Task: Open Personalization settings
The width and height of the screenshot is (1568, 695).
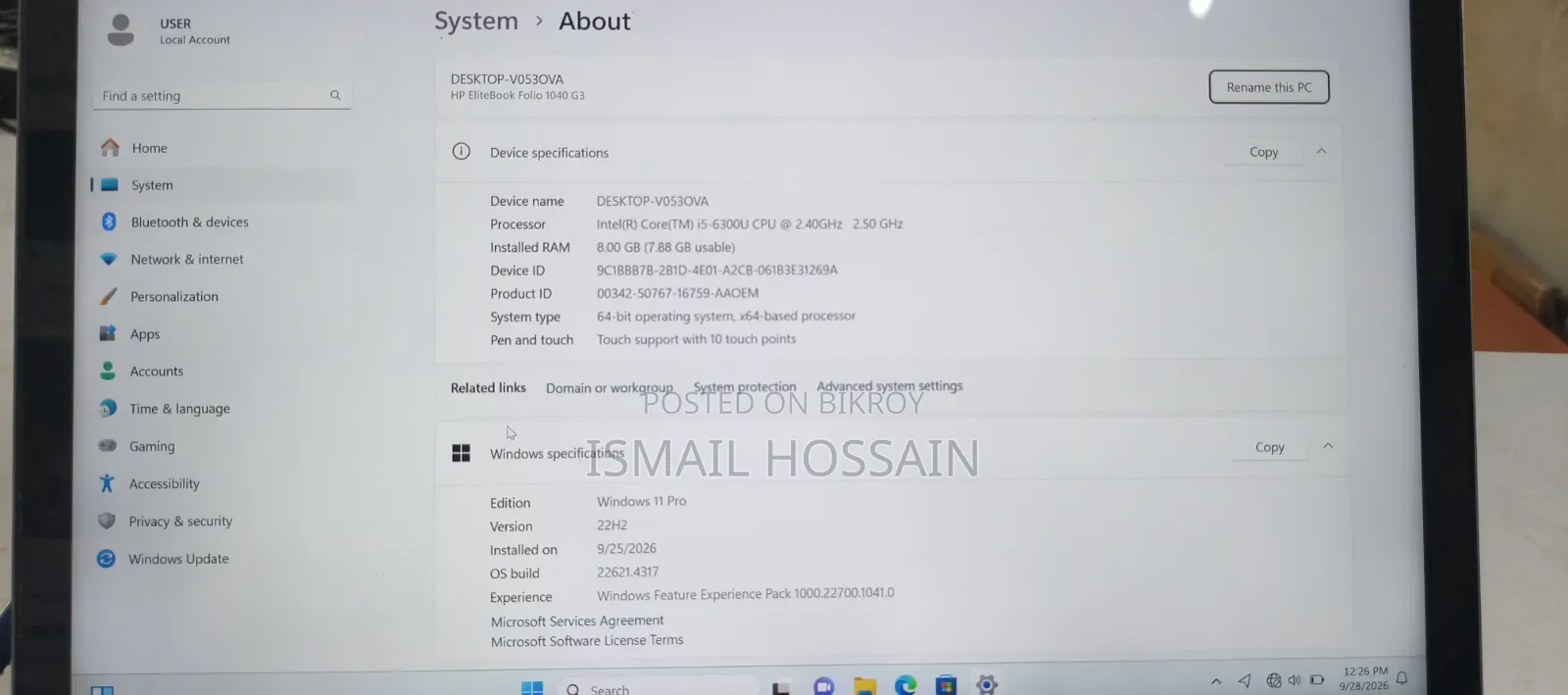Action: click(x=173, y=297)
